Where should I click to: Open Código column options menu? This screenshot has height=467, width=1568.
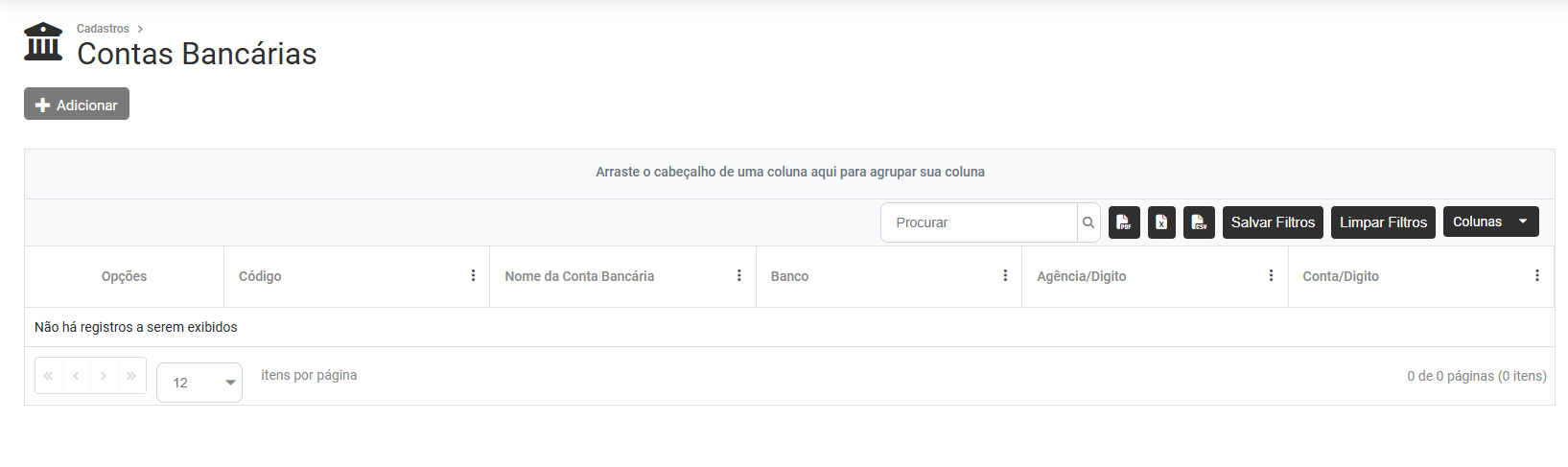coord(473,276)
